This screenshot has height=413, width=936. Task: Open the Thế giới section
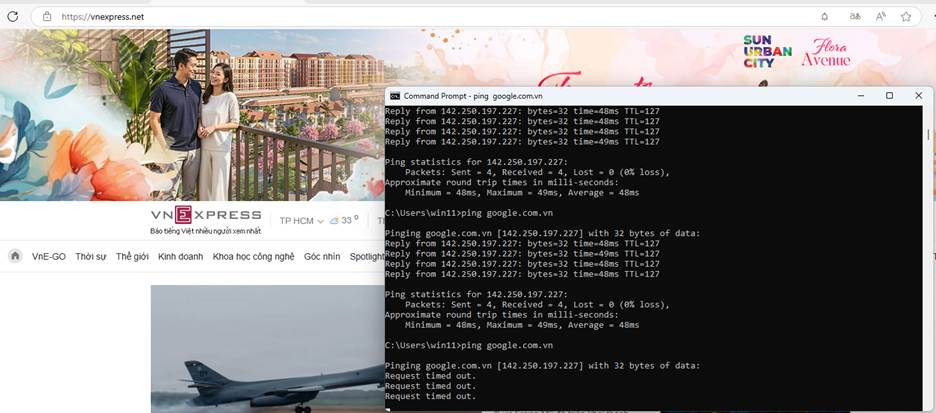coord(132,257)
